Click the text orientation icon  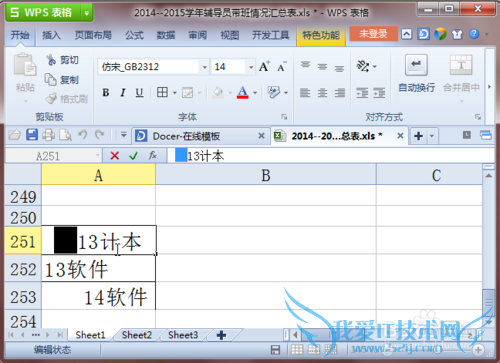(363, 66)
